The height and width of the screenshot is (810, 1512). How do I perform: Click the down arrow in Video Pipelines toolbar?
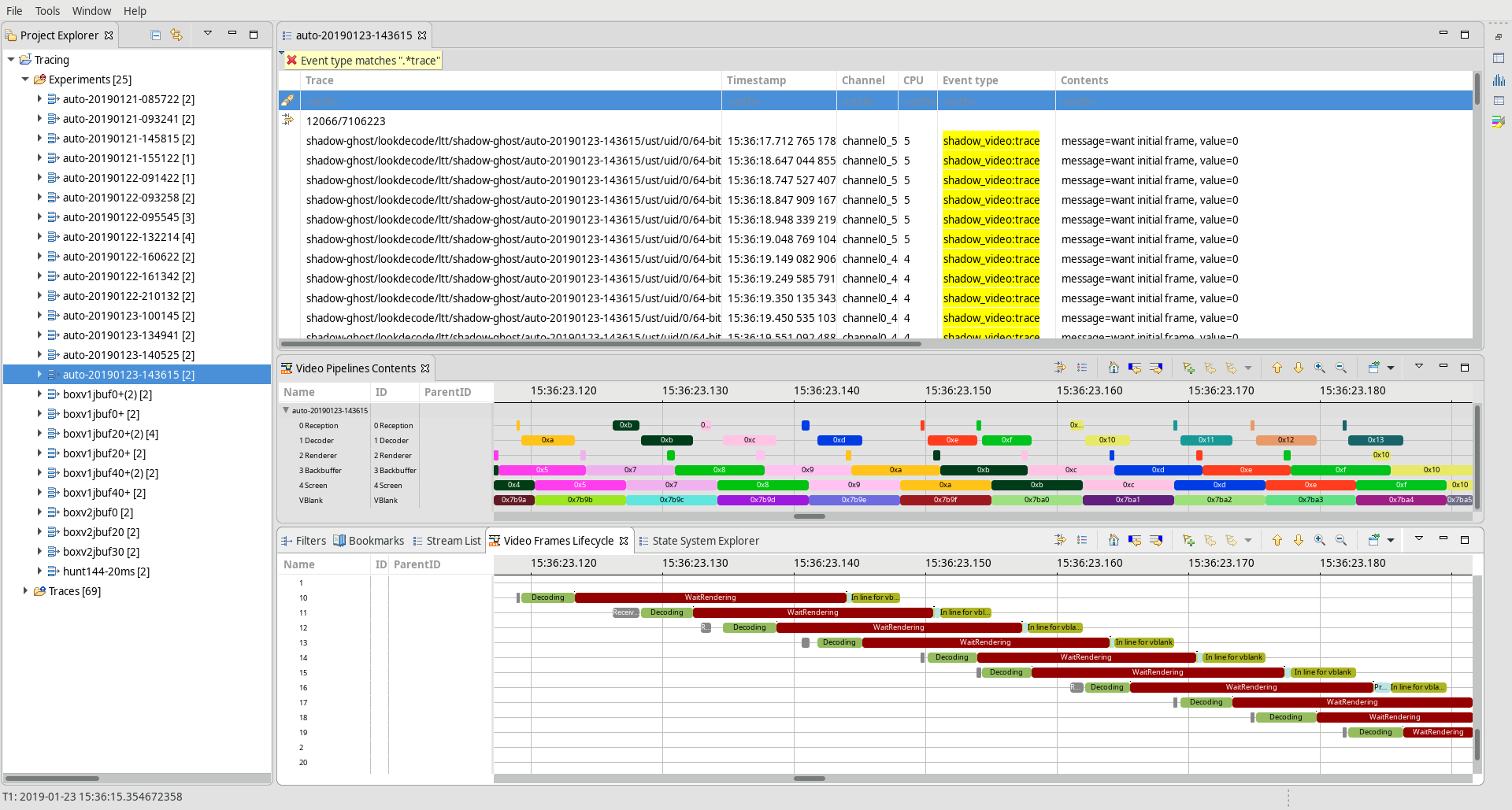(1299, 368)
